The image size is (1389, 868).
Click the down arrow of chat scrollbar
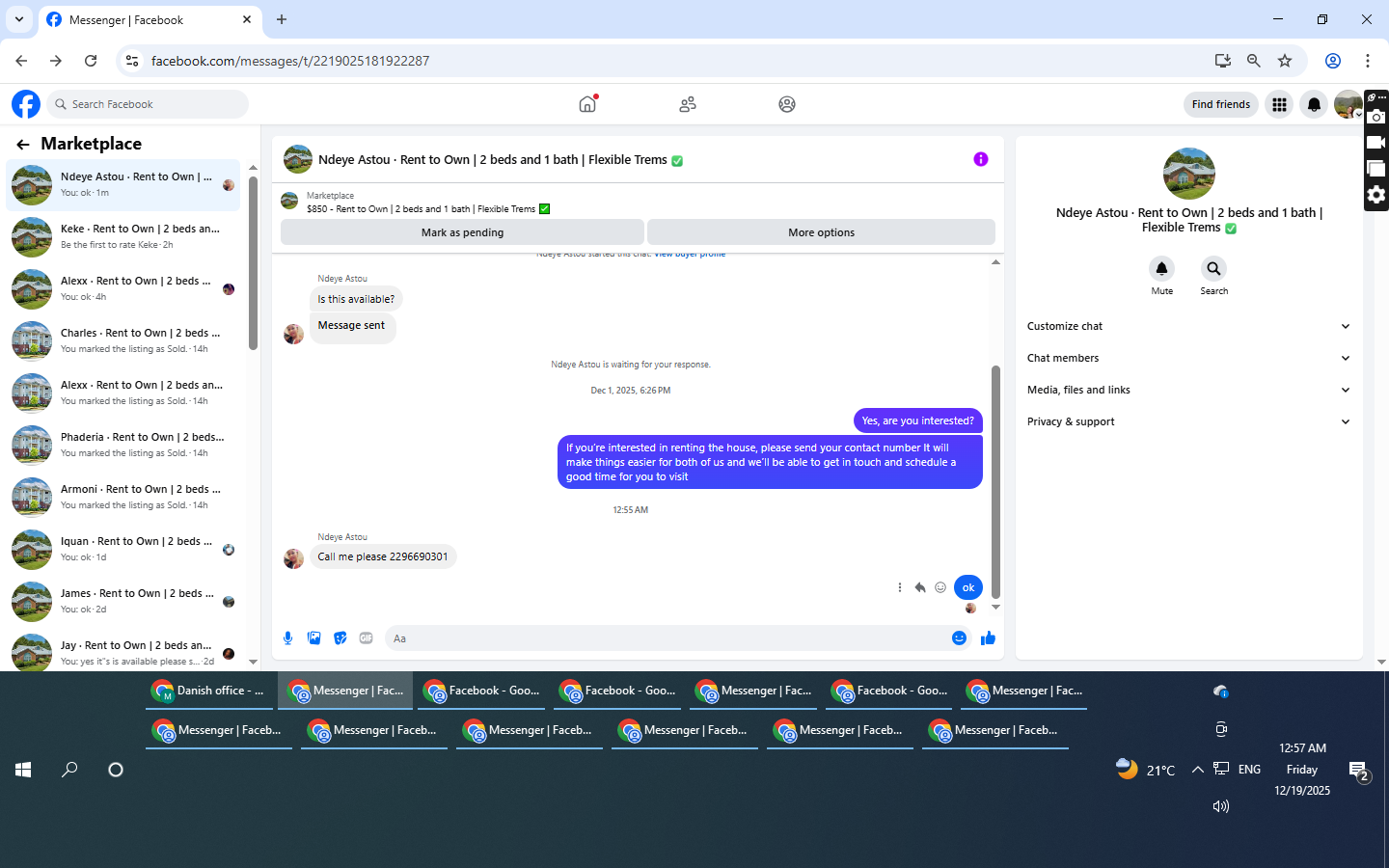[x=995, y=608]
